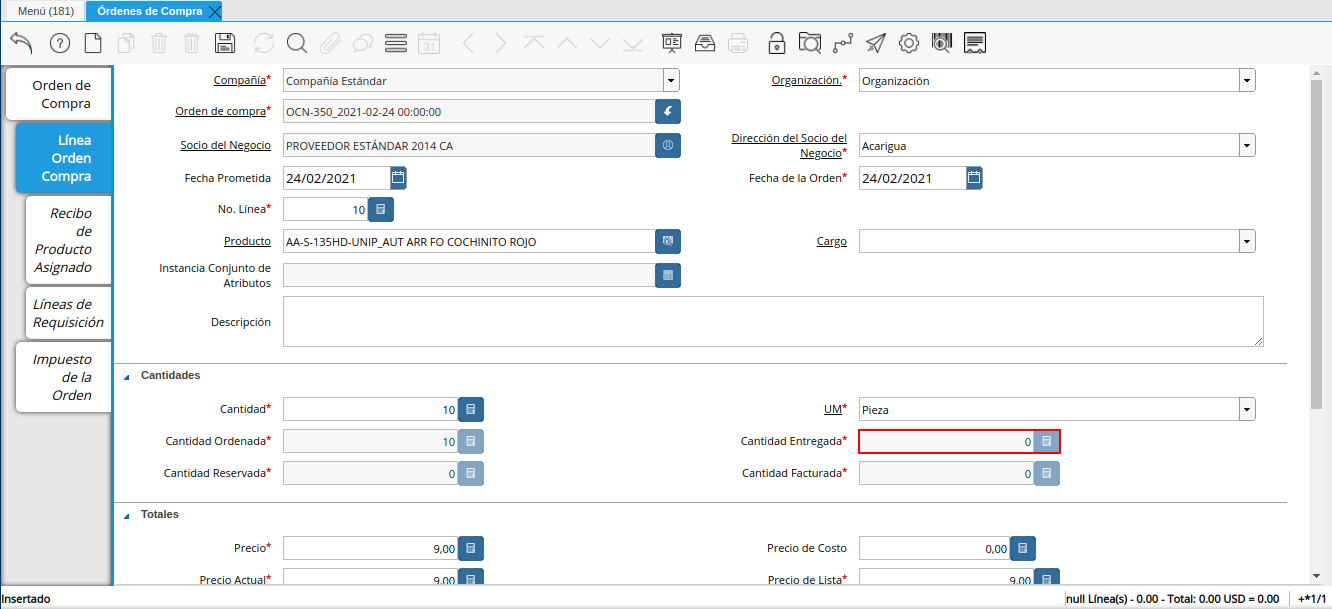Open the report presentation icon
Viewport: 1332px width, 609px height.
pyautogui.click(x=671, y=43)
